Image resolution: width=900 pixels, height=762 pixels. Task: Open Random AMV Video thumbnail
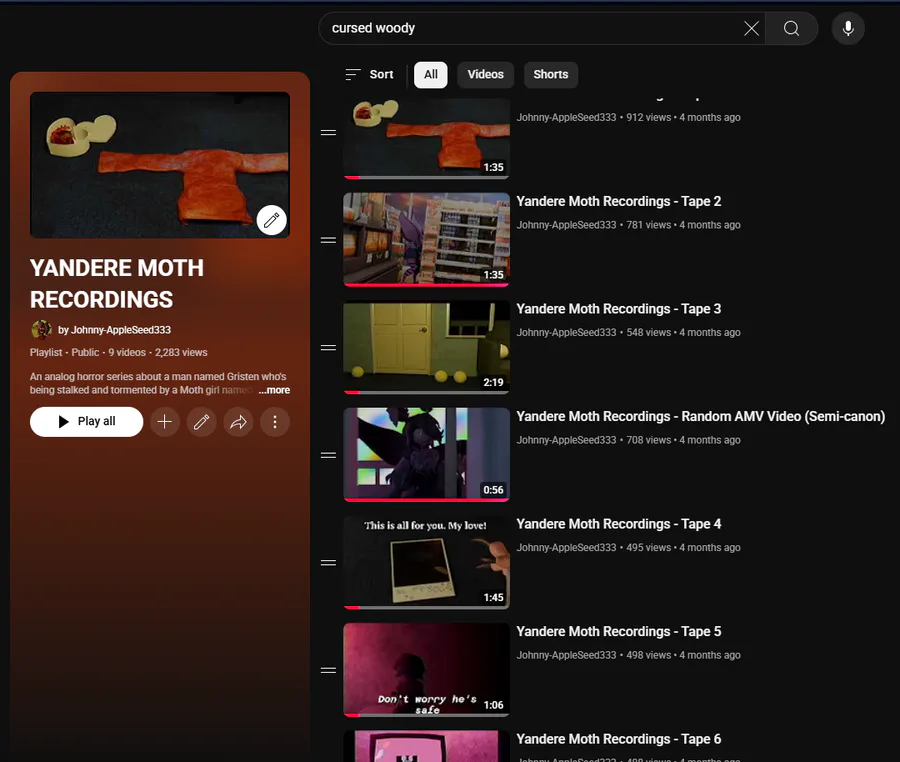coord(426,454)
